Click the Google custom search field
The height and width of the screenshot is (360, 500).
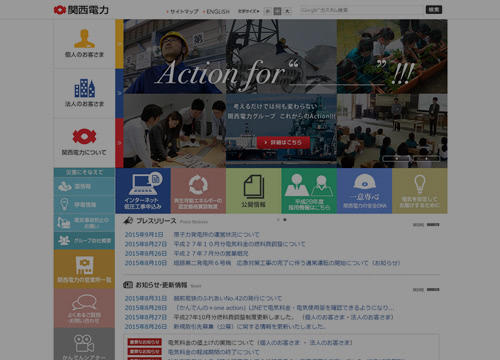pyautogui.click(x=361, y=10)
